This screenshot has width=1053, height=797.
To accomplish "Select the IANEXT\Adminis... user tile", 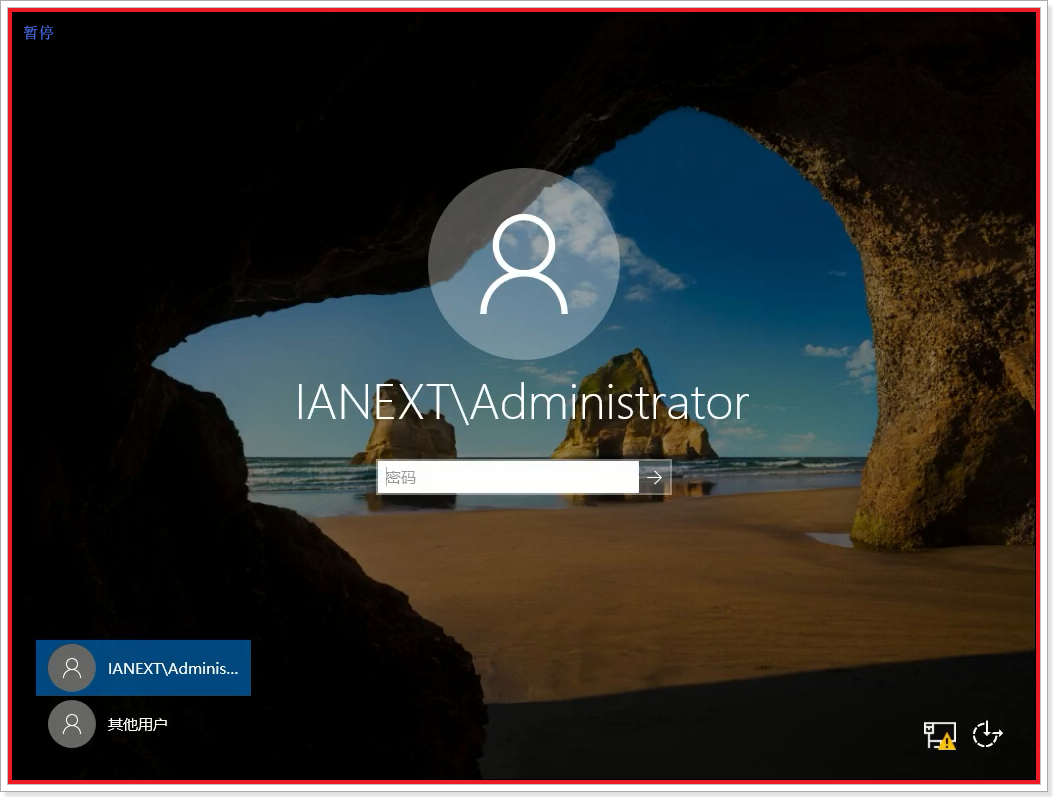I will point(143,668).
